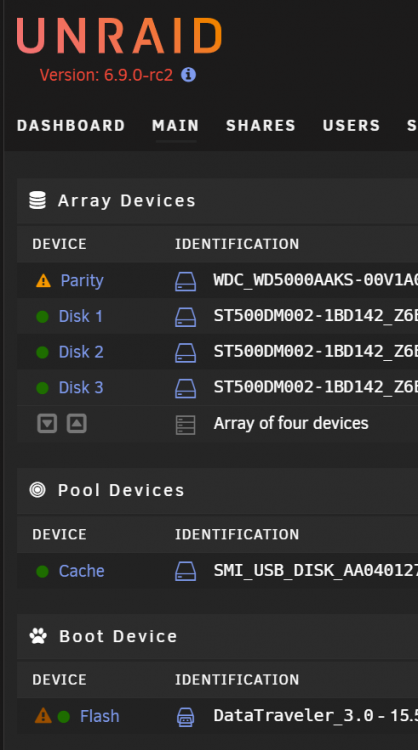Viewport: 418px width, 750px height.
Task: Click the Disk 3 row drive icon
Action: pyautogui.click(x=186, y=389)
